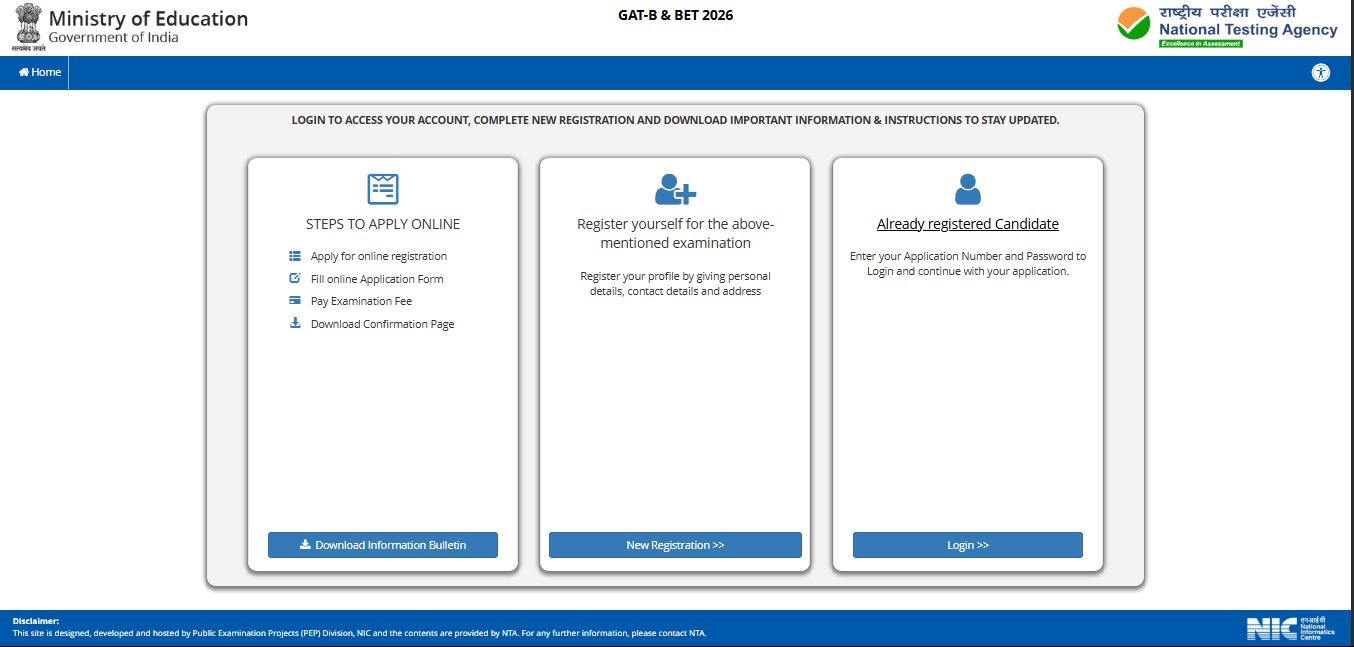This screenshot has height=647, width=1354.
Task: Click the Steps to Apply form icon
Action: pyautogui.click(x=383, y=189)
